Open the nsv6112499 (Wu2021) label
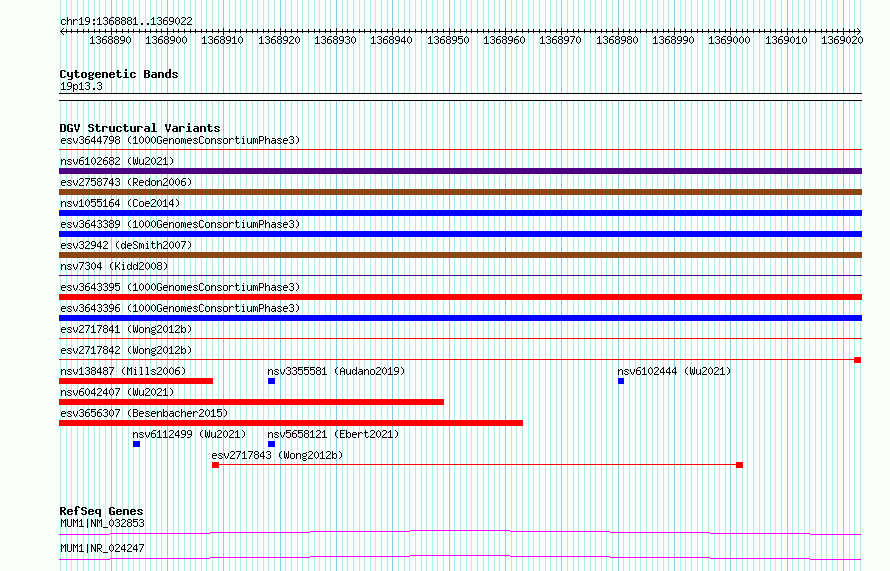Screen dimensions: 890x571 click(189, 434)
